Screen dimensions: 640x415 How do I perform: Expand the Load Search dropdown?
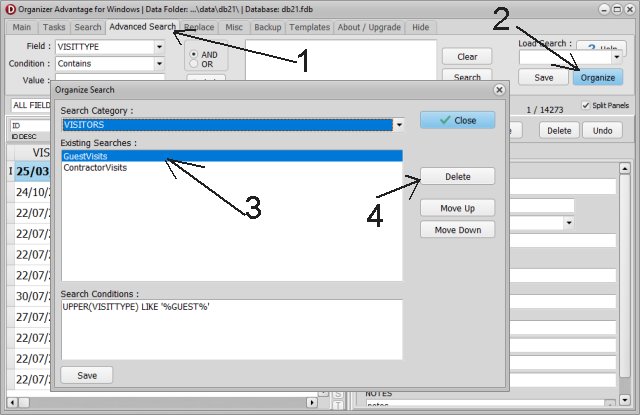point(617,57)
